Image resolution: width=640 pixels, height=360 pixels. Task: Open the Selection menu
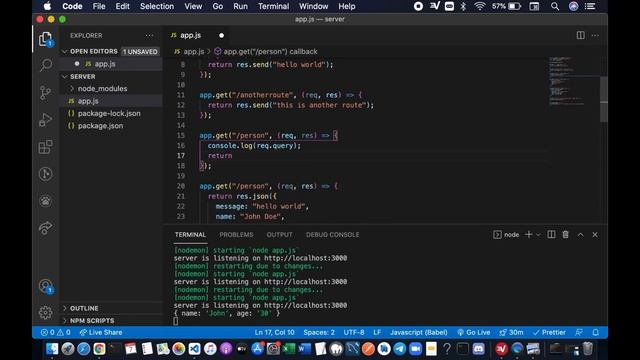(x=157, y=6)
